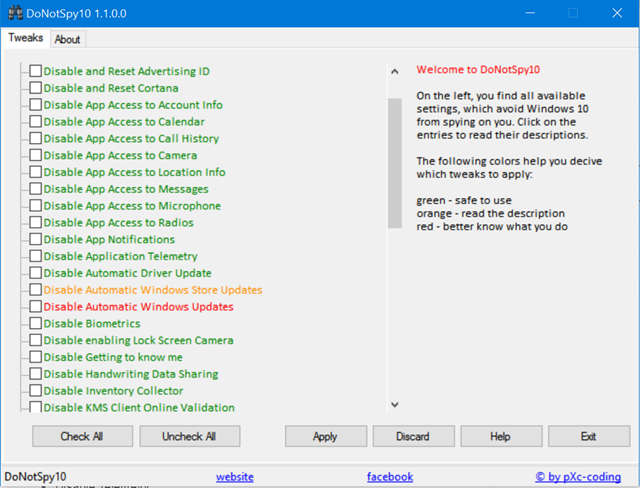Check the red Disable Automatic Windows Updates box

[x=36, y=306]
